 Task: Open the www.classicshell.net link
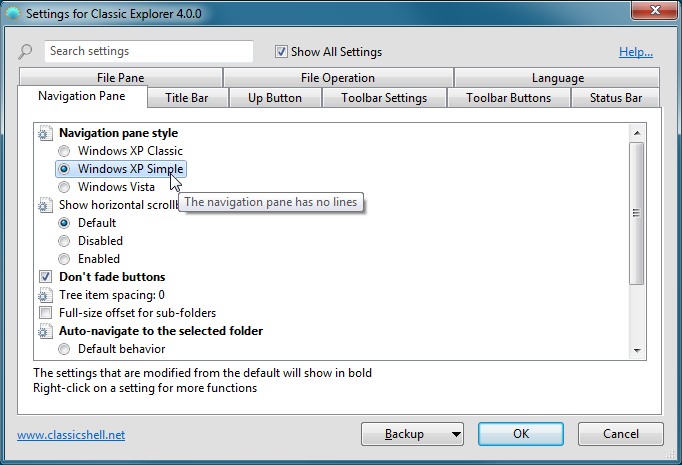click(71, 435)
